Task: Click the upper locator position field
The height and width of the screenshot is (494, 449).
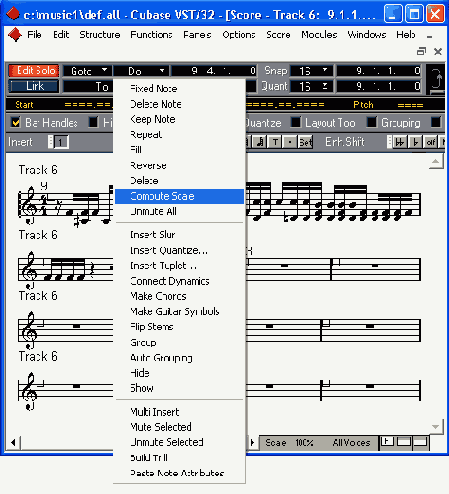Action: pos(379,71)
